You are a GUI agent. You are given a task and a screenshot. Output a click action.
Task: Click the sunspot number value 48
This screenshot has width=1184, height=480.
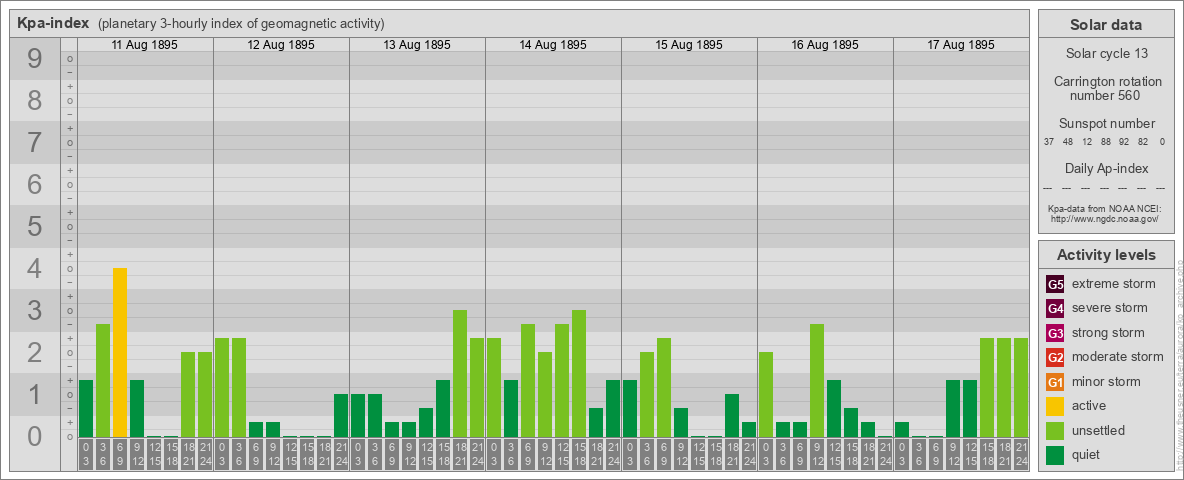1068,142
